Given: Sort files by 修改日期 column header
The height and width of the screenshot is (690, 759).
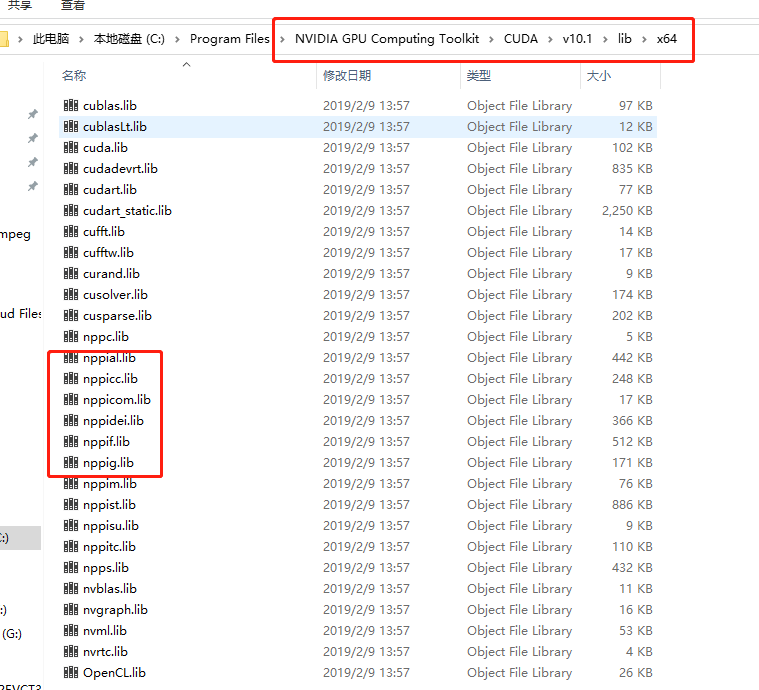Looking at the screenshot, I should (347, 76).
